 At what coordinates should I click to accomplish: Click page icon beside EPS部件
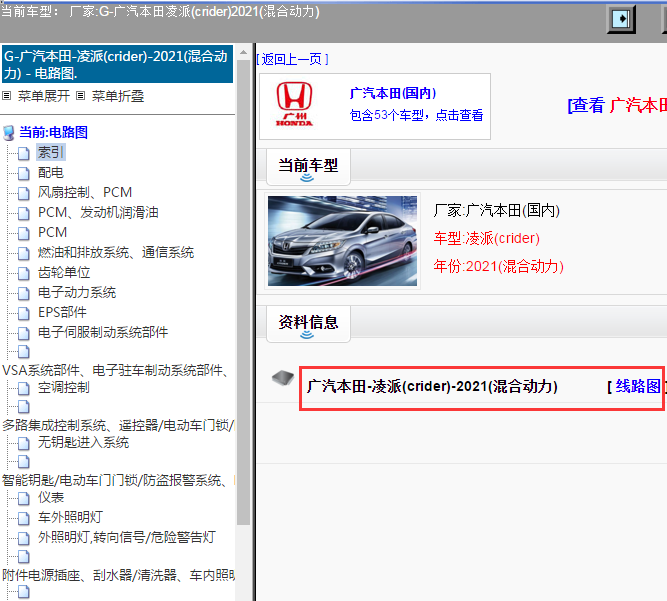point(24,313)
